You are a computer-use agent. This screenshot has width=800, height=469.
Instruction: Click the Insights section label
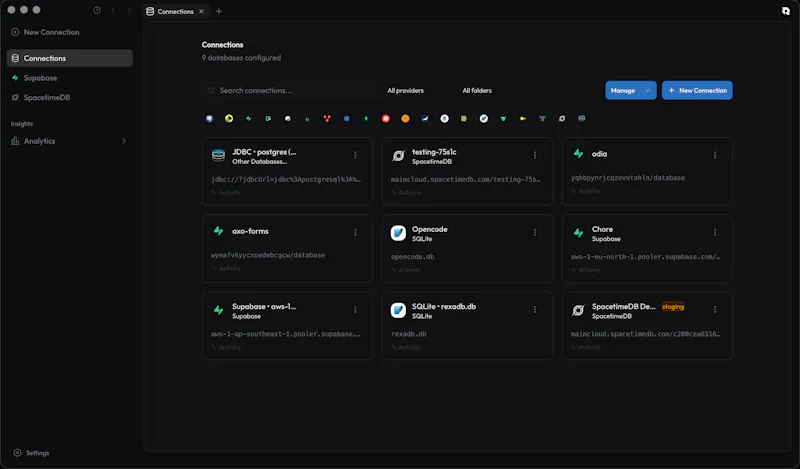pyautogui.click(x=22, y=124)
